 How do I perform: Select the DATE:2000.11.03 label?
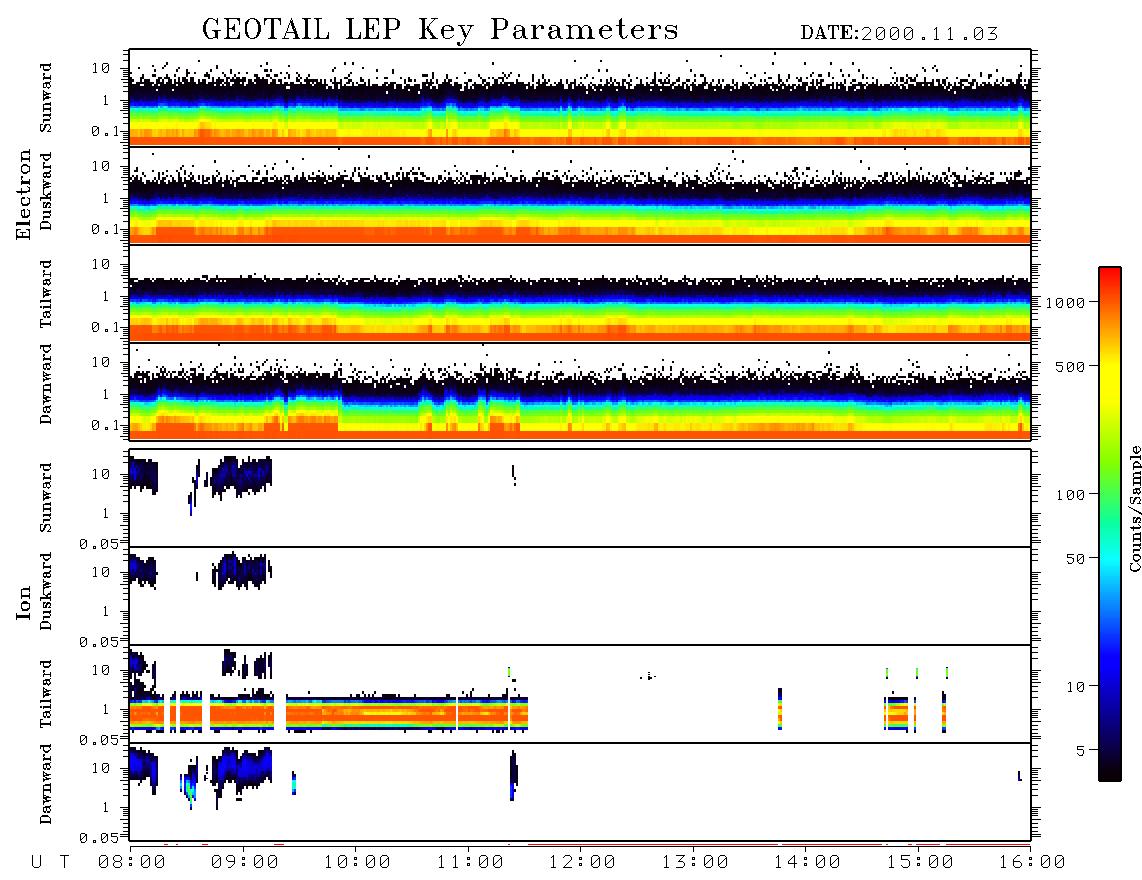click(899, 34)
